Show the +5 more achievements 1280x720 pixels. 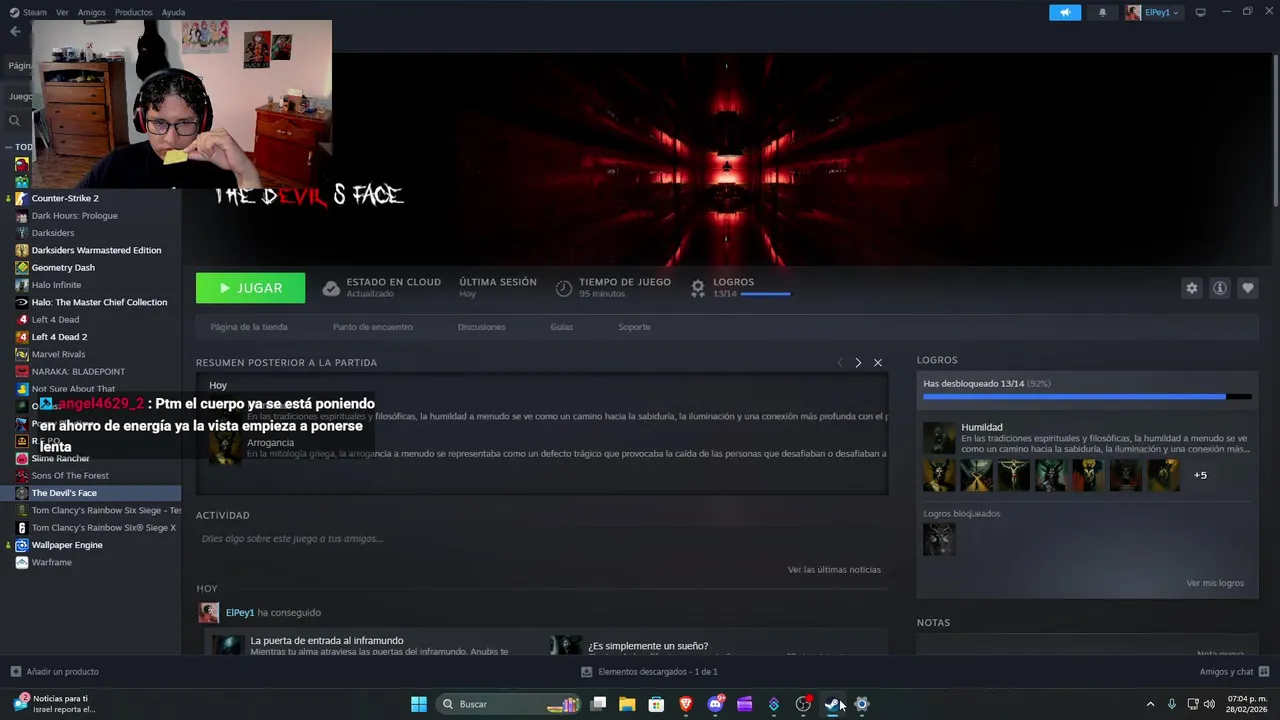[1200, 475]
